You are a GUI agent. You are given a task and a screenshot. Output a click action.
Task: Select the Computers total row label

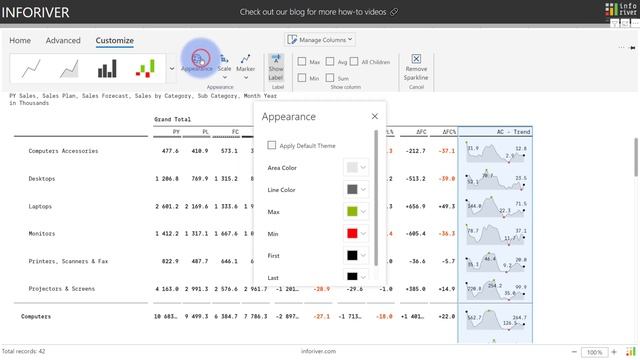tap(36, 316)
